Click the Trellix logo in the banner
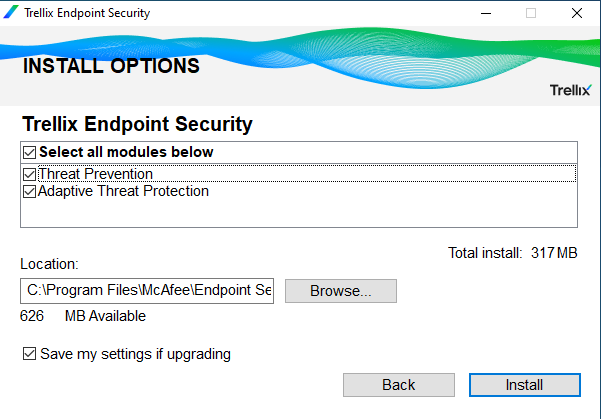Viewport: 601px width, 419px height. (x=570, y=90)
